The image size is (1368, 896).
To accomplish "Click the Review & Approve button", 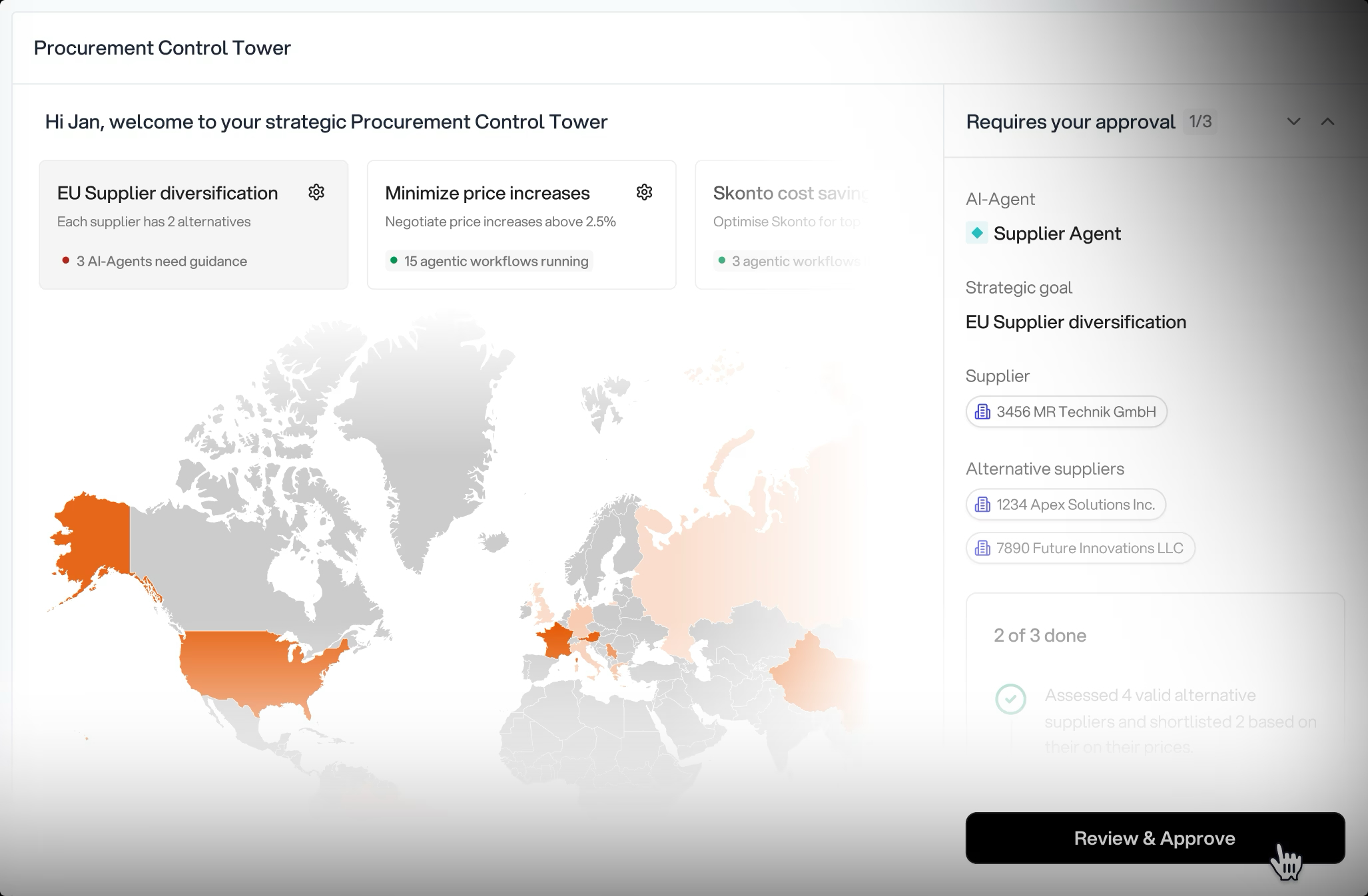I will pos(1155,838).
